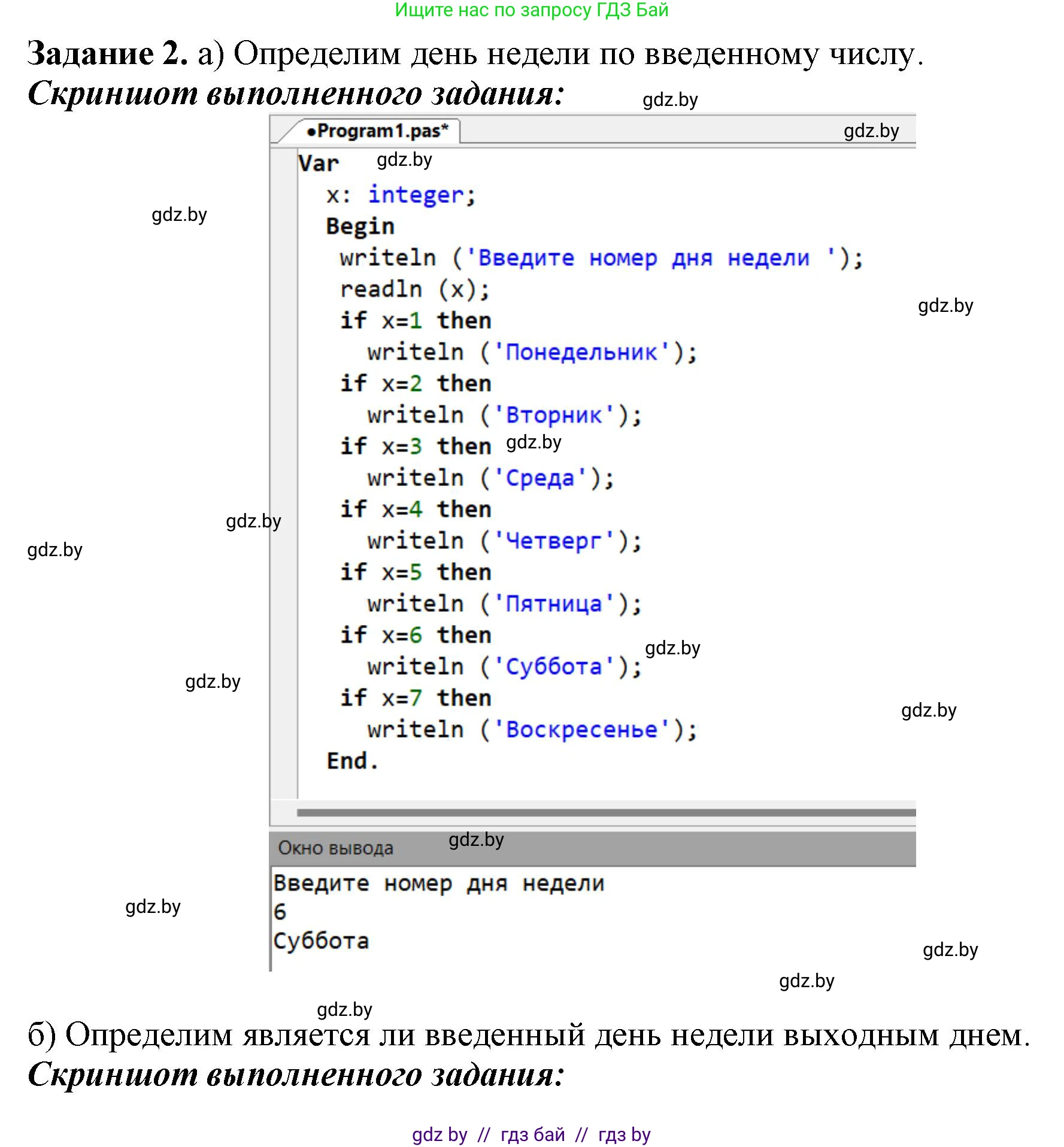The width and height of the screenshot is (1064, 1147).
Task: Click the writeln 'Среда' line
Action: [x=491, y=478]
